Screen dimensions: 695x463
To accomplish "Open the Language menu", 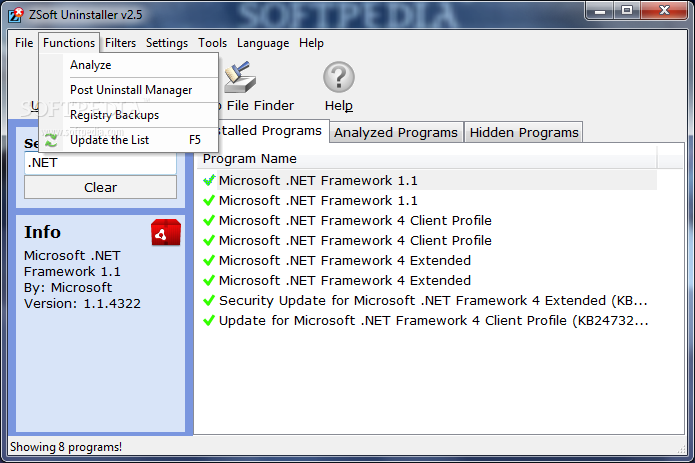I will (263, 43).
